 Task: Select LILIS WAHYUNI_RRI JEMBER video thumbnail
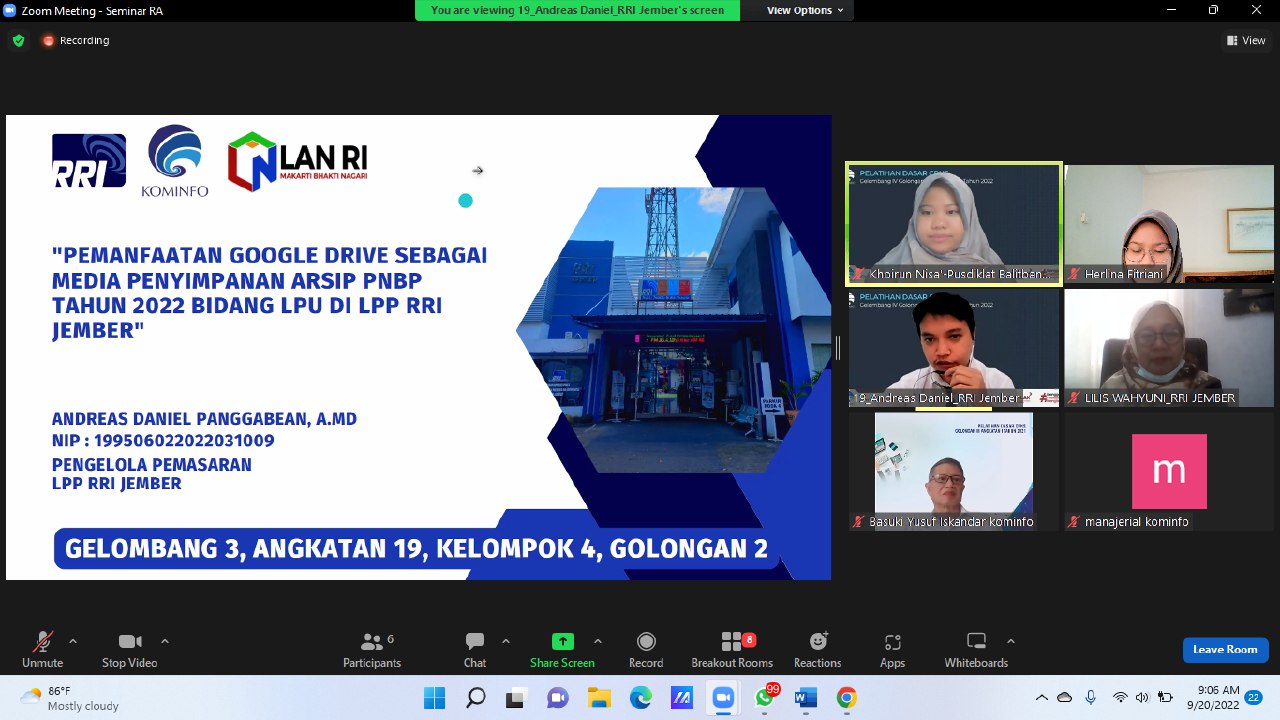pyautogui.click(x=1169, y=348)
